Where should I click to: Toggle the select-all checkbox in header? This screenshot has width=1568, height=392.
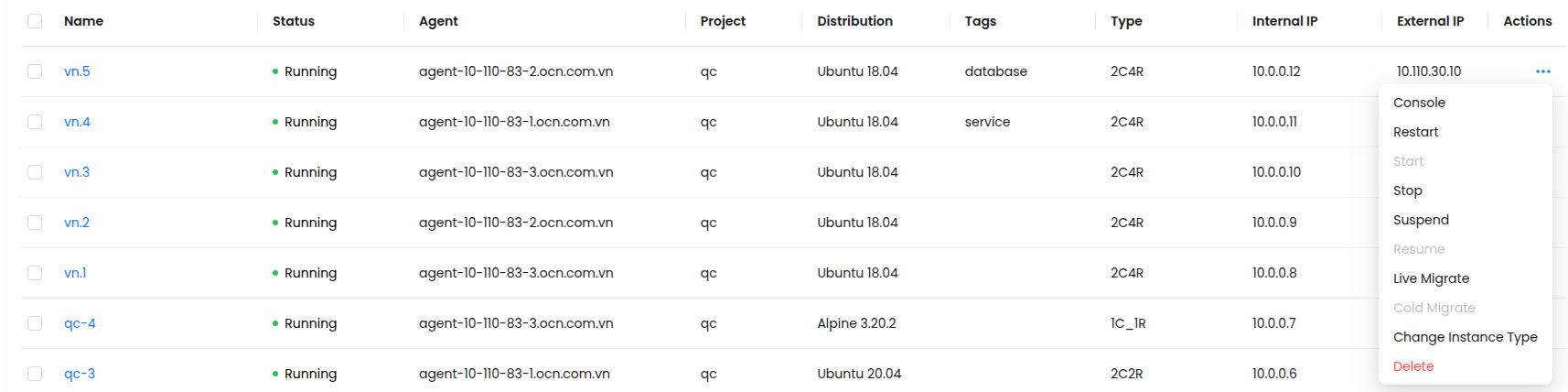[35, 21]
